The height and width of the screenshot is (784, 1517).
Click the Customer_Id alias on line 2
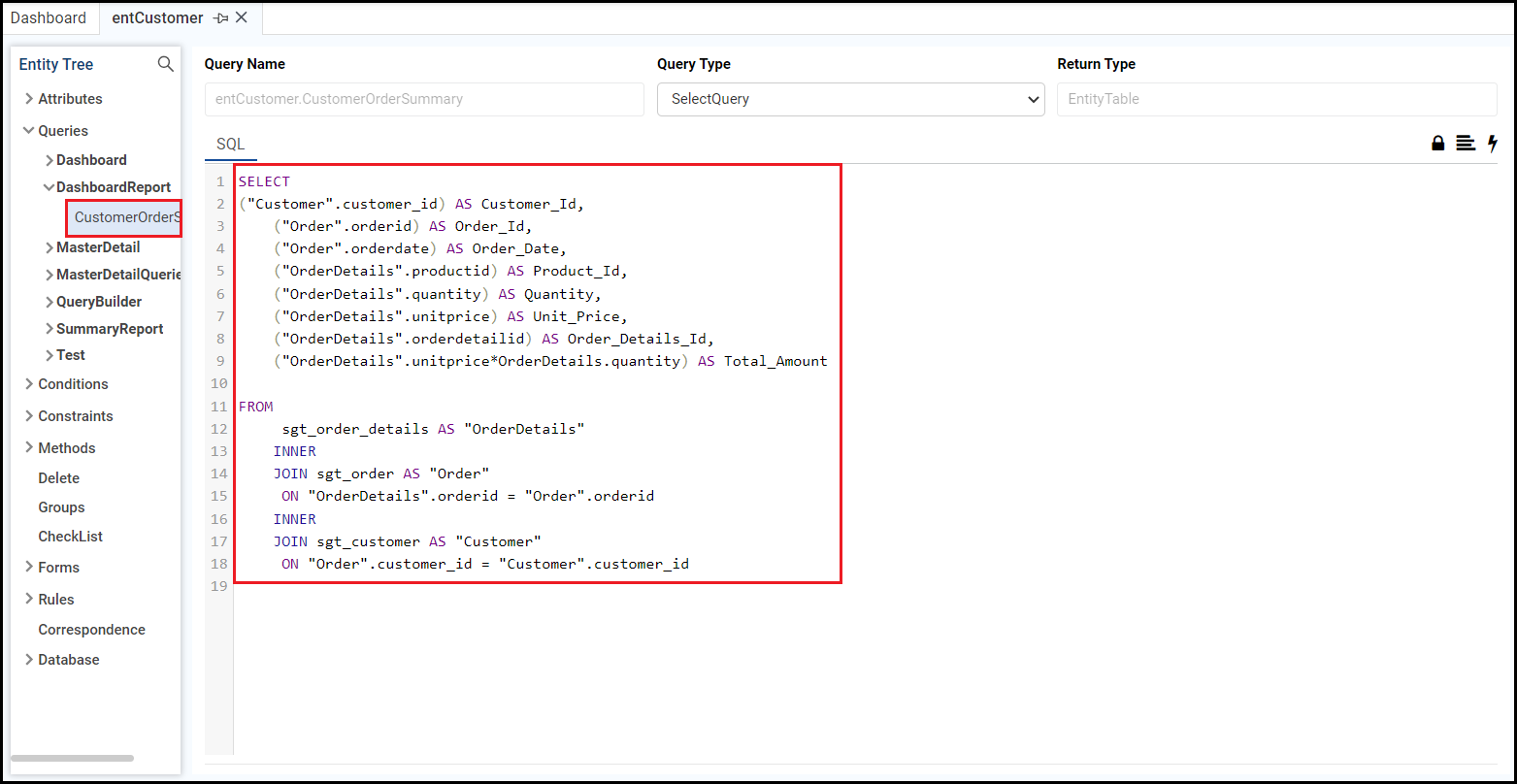(529, 204)
